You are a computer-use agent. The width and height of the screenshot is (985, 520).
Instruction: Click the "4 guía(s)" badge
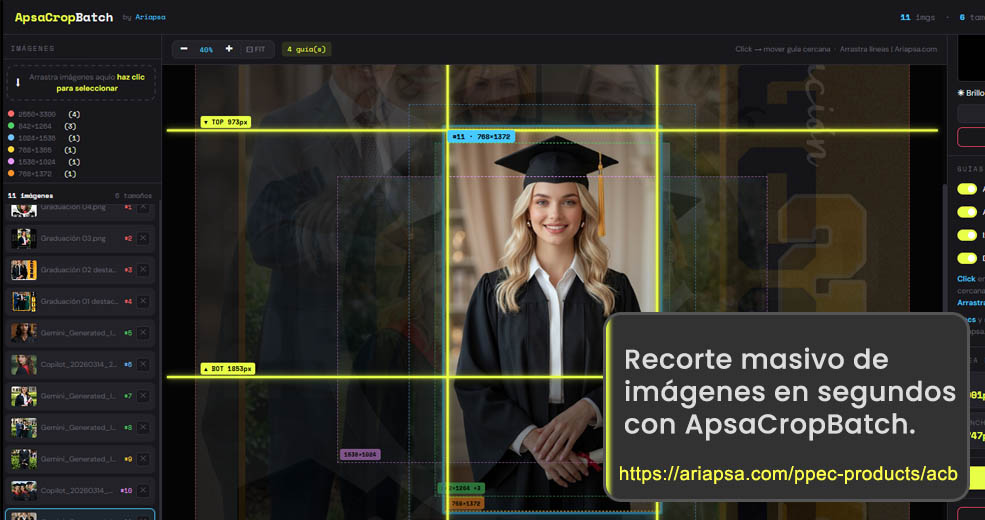tap(306, 49)
